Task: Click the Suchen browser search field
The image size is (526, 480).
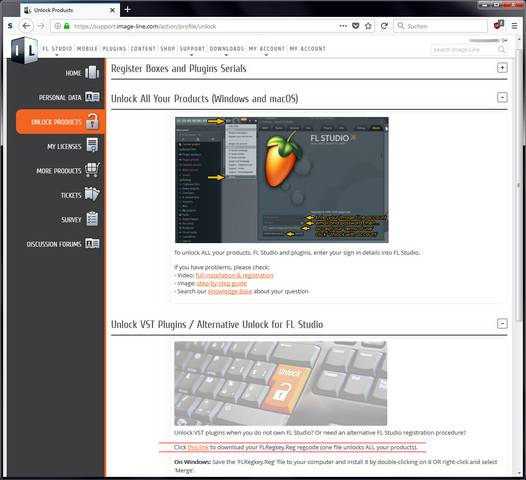Action: pos(440,26)
